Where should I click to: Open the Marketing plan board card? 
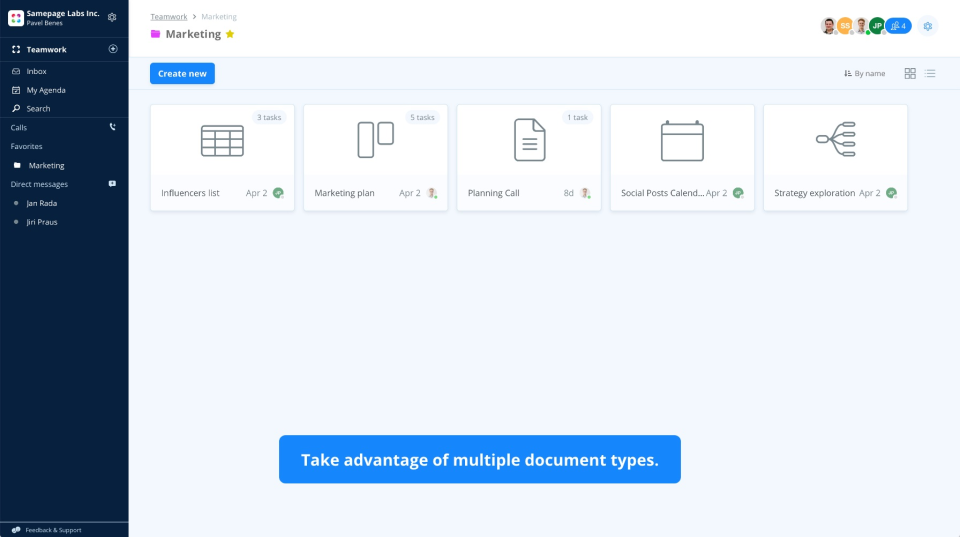375,157
